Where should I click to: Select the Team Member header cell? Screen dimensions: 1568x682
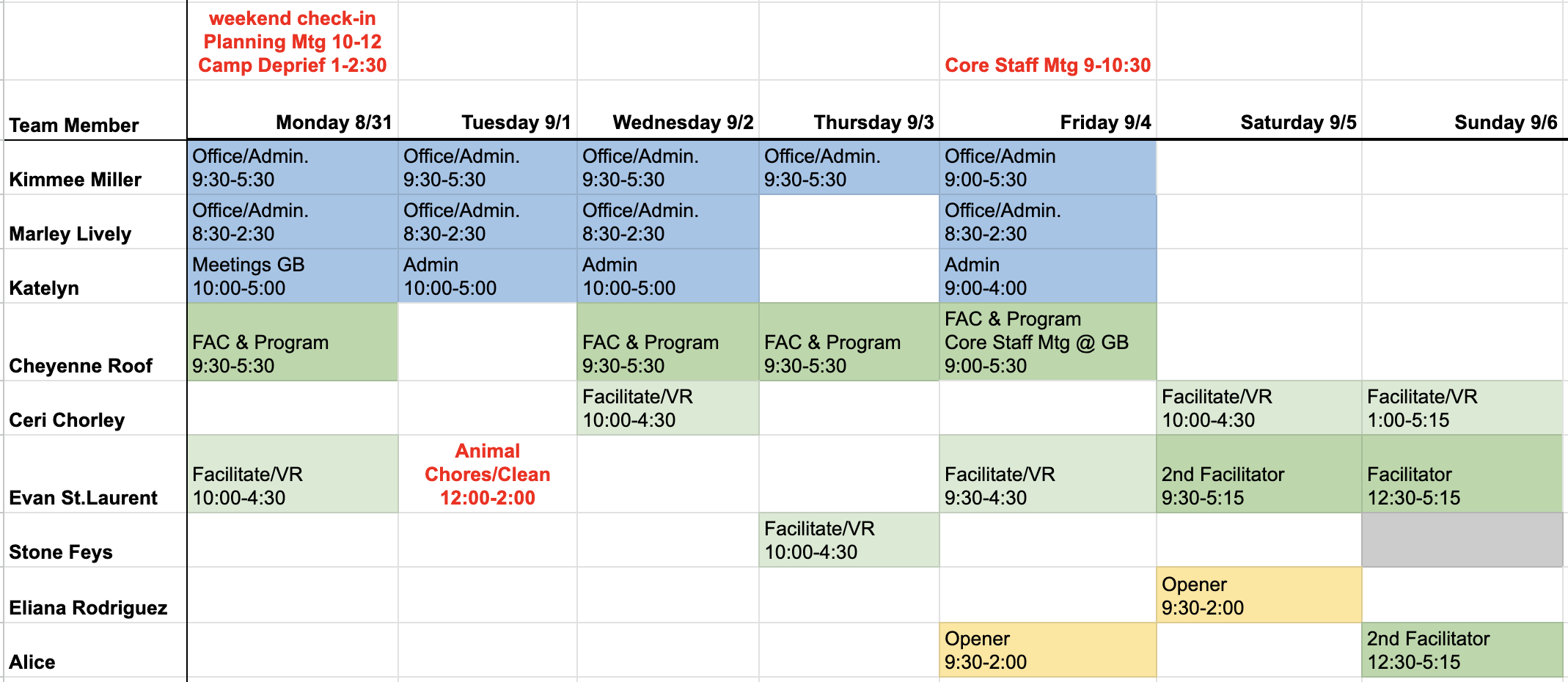[95, 111]
